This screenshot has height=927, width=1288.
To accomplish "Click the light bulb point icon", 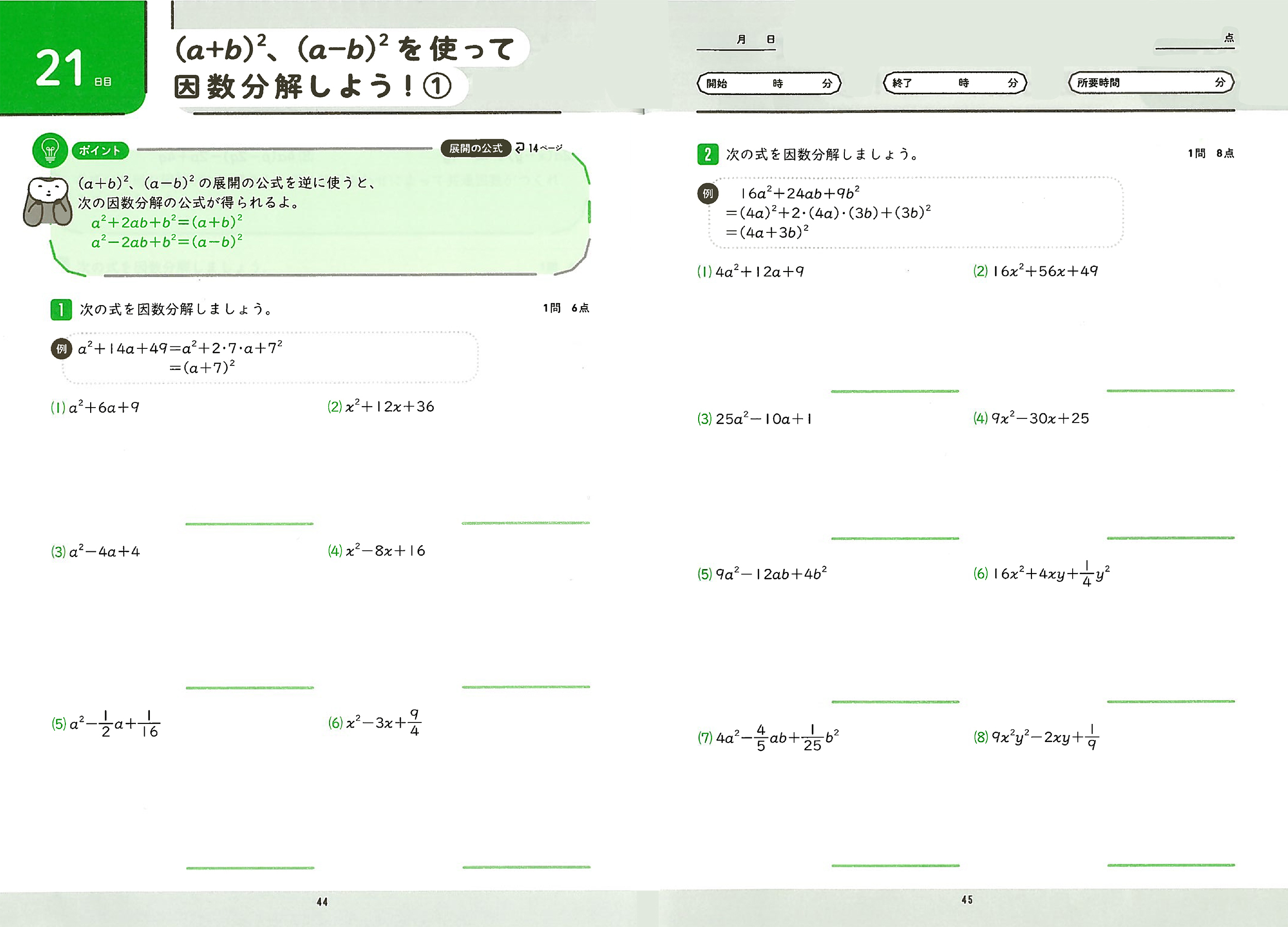I will [50, 150].
